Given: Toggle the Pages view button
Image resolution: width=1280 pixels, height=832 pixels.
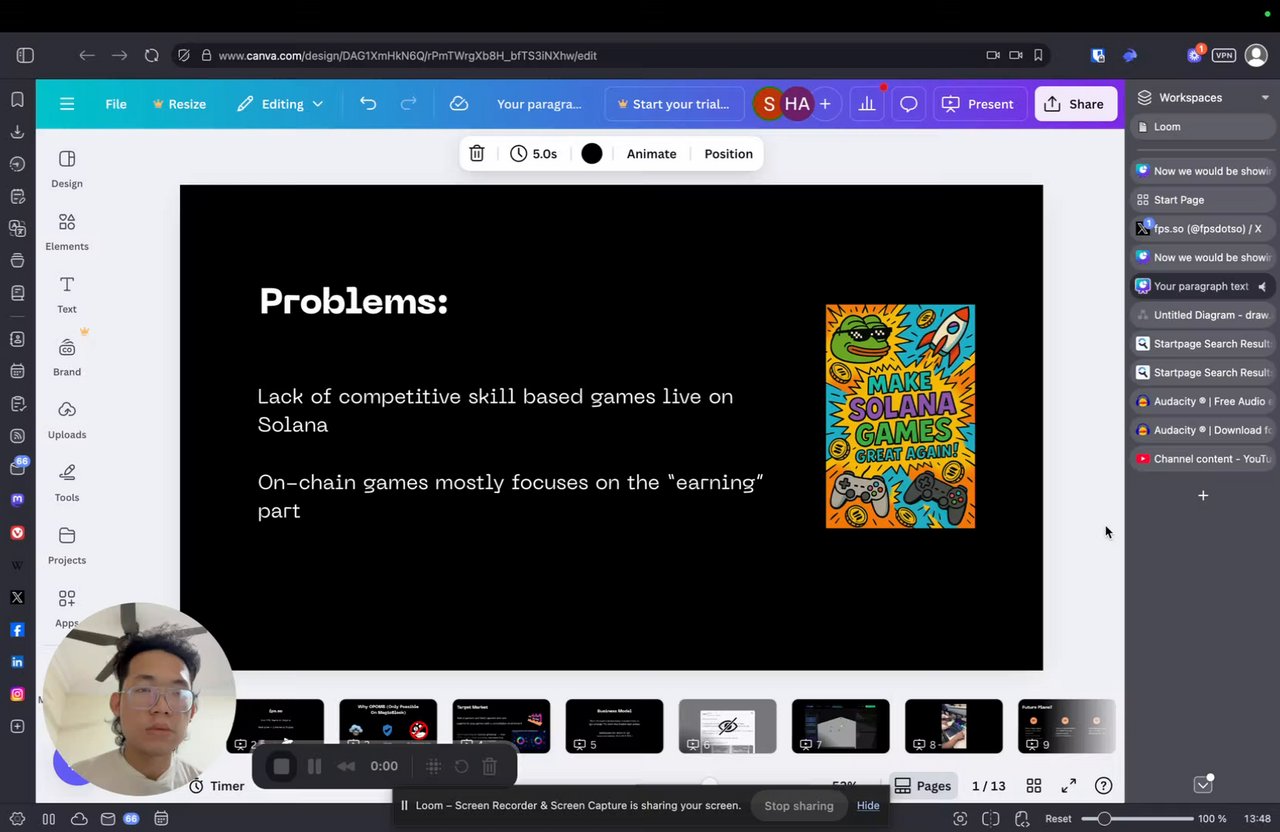Looking at the screenshot, I should click(x=923, y=786).
